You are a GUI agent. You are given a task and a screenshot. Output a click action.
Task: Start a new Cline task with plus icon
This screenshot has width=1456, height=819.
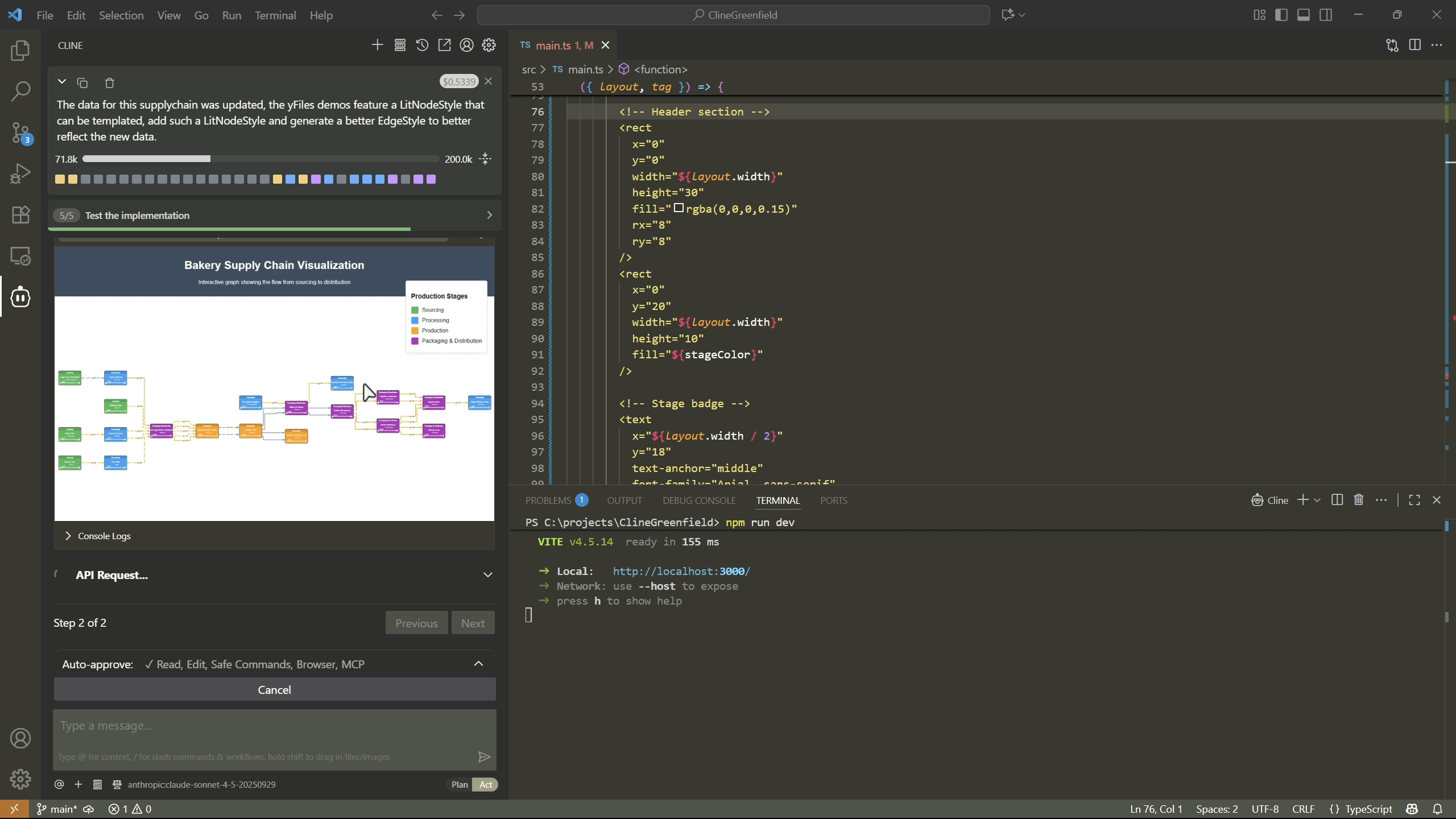tap(377, 45)
